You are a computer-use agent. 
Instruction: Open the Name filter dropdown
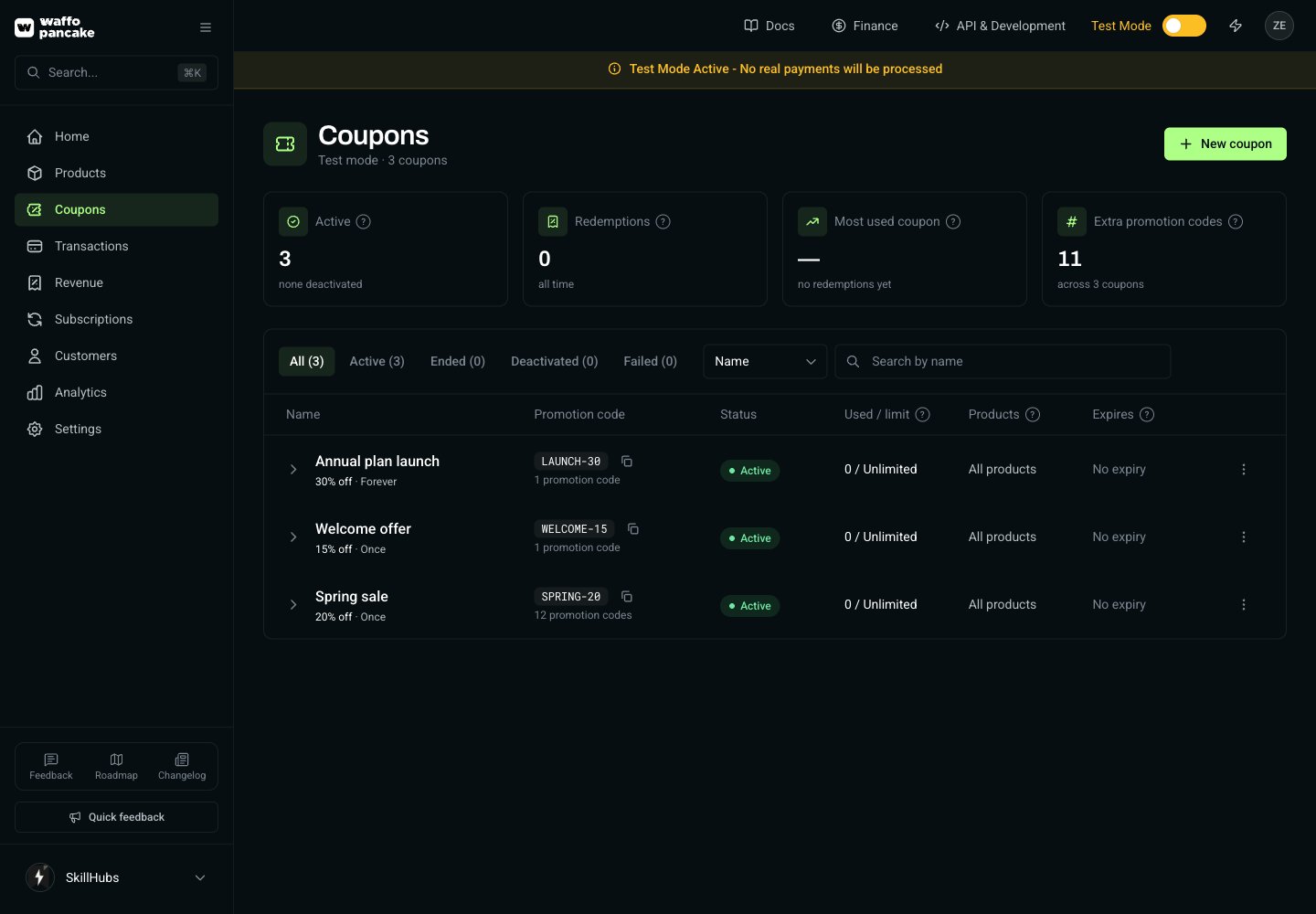click(765, 361)
